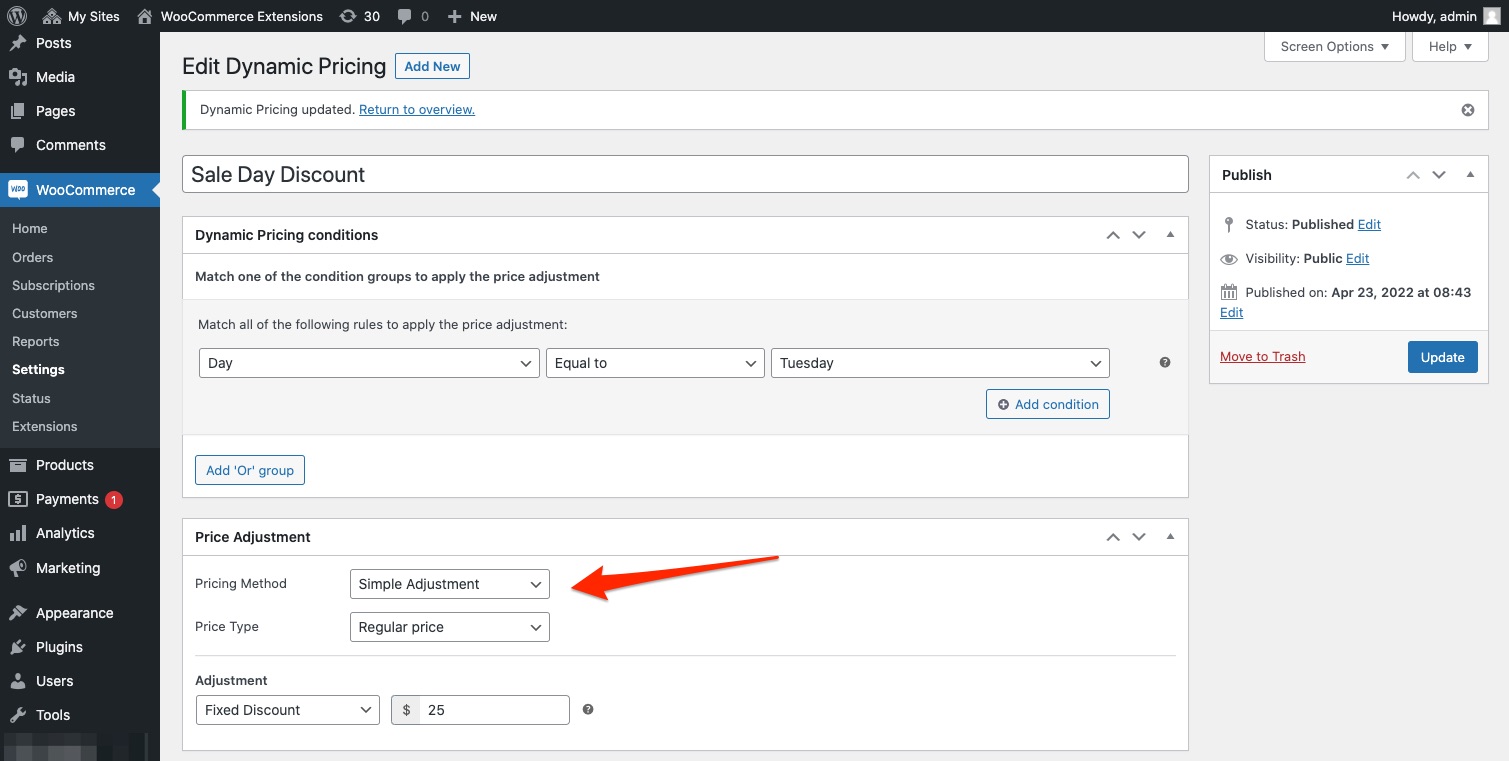Click Move to Trash link
1509x761 pixels.
tap(1262, 356)
